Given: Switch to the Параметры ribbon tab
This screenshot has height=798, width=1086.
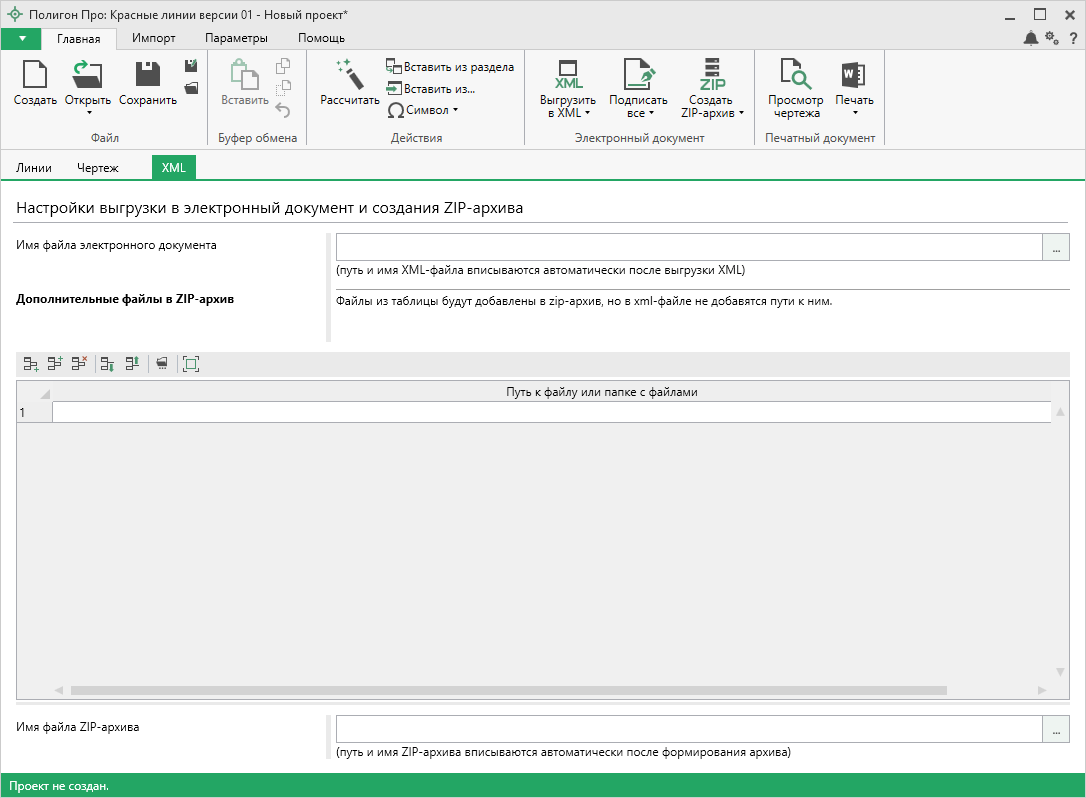Looking at the screenshot, I should point(236,38).
